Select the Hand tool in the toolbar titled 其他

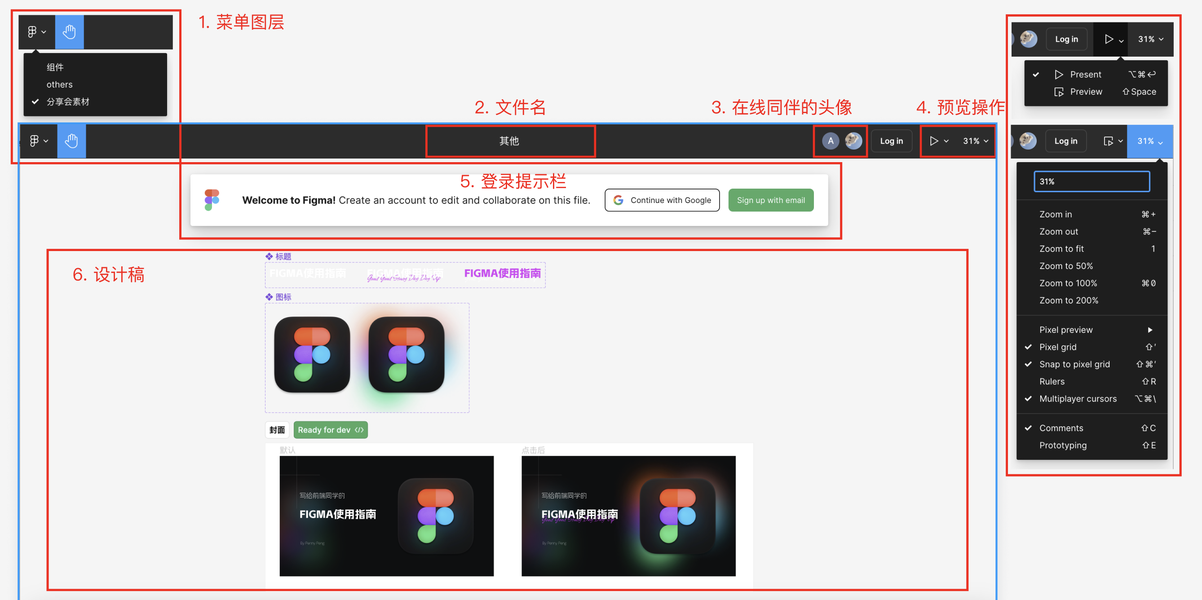click(x=71, y=141)
